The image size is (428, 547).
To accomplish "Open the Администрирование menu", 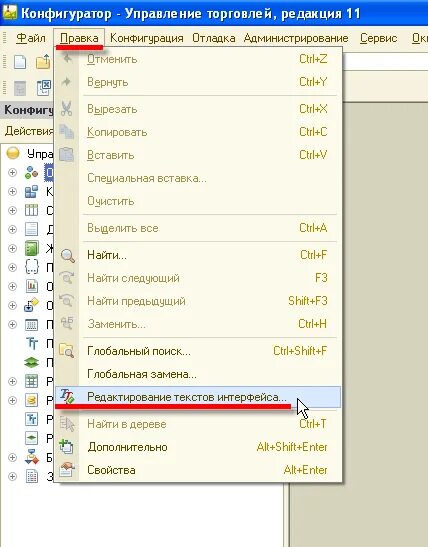I will [x=296, y=38].
